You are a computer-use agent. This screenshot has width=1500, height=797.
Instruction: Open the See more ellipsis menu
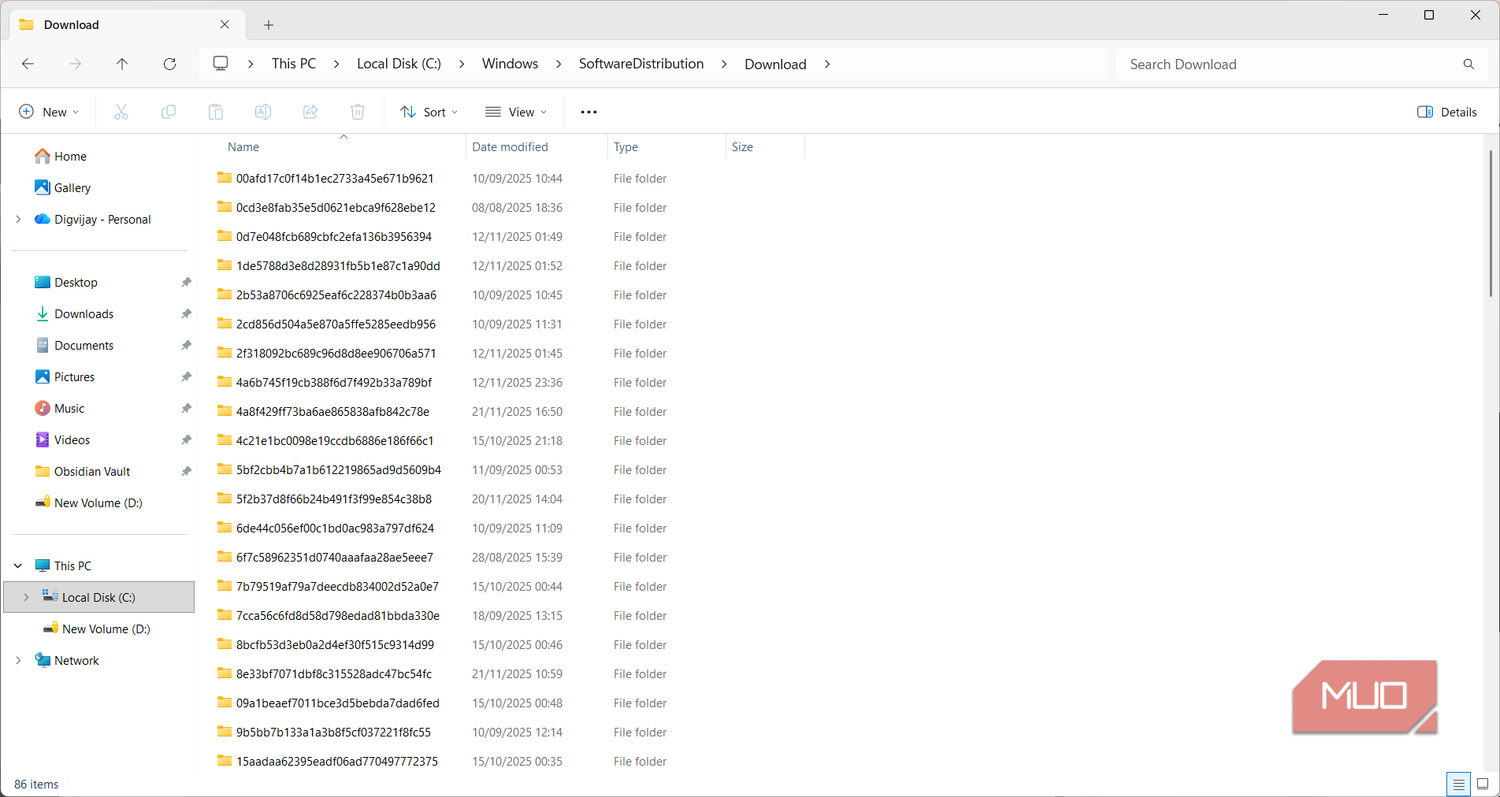589,112
